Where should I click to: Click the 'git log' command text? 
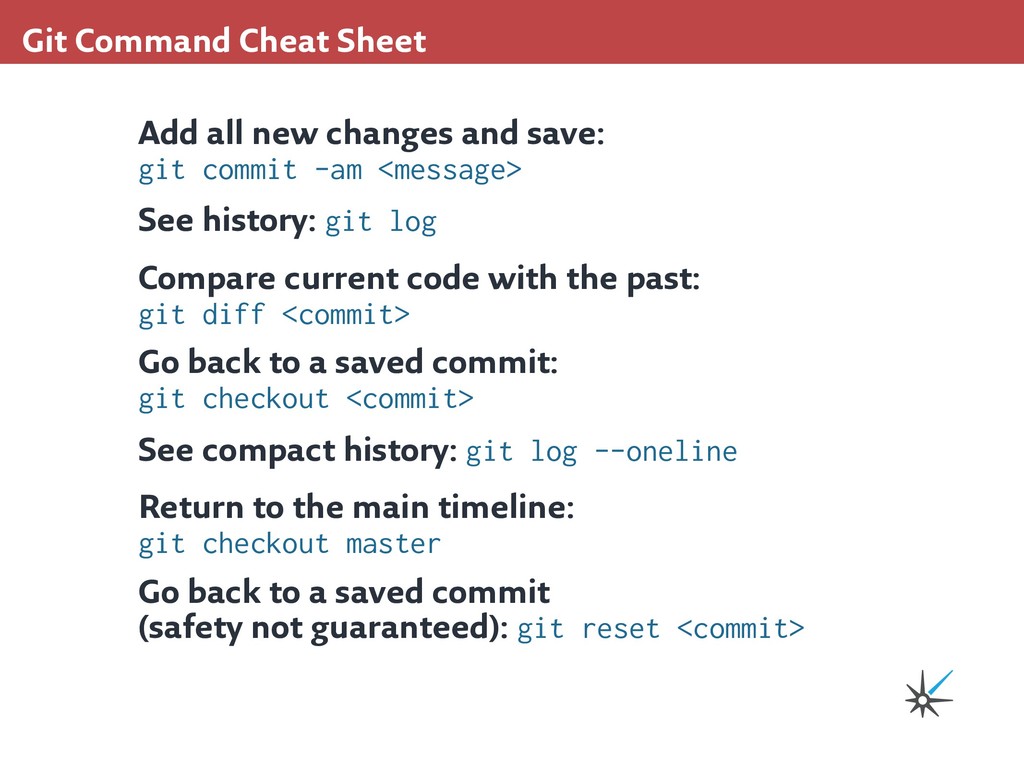click(381, 221)
